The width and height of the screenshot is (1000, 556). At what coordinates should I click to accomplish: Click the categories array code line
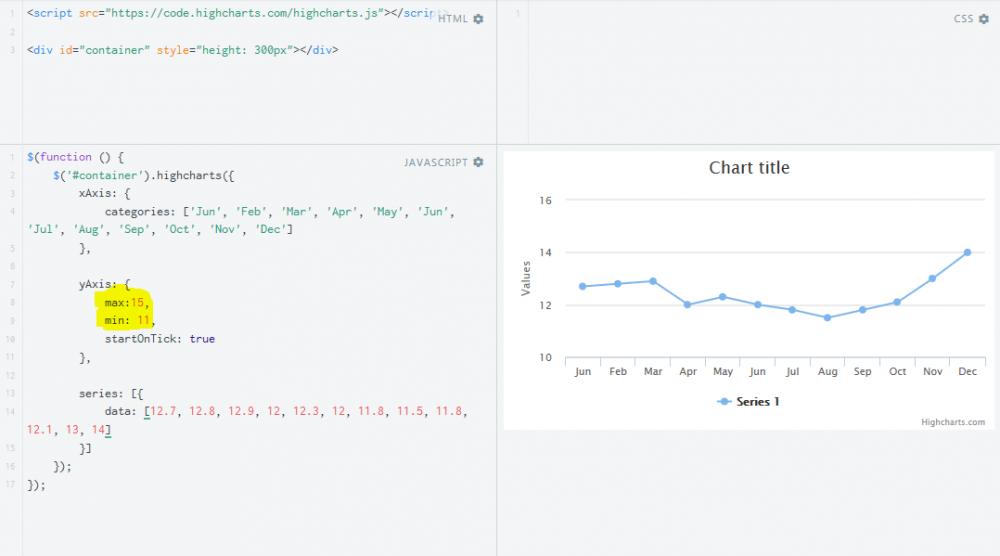241,221
